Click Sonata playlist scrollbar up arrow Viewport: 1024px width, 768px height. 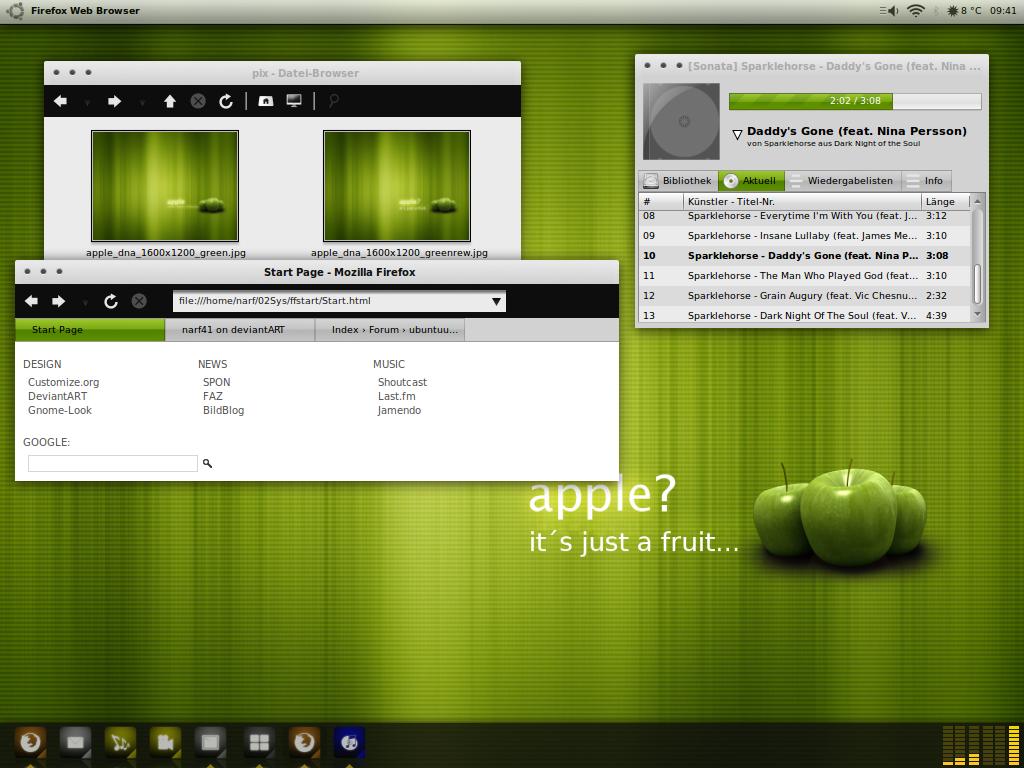pyautogui.click(x=978, y=200)
